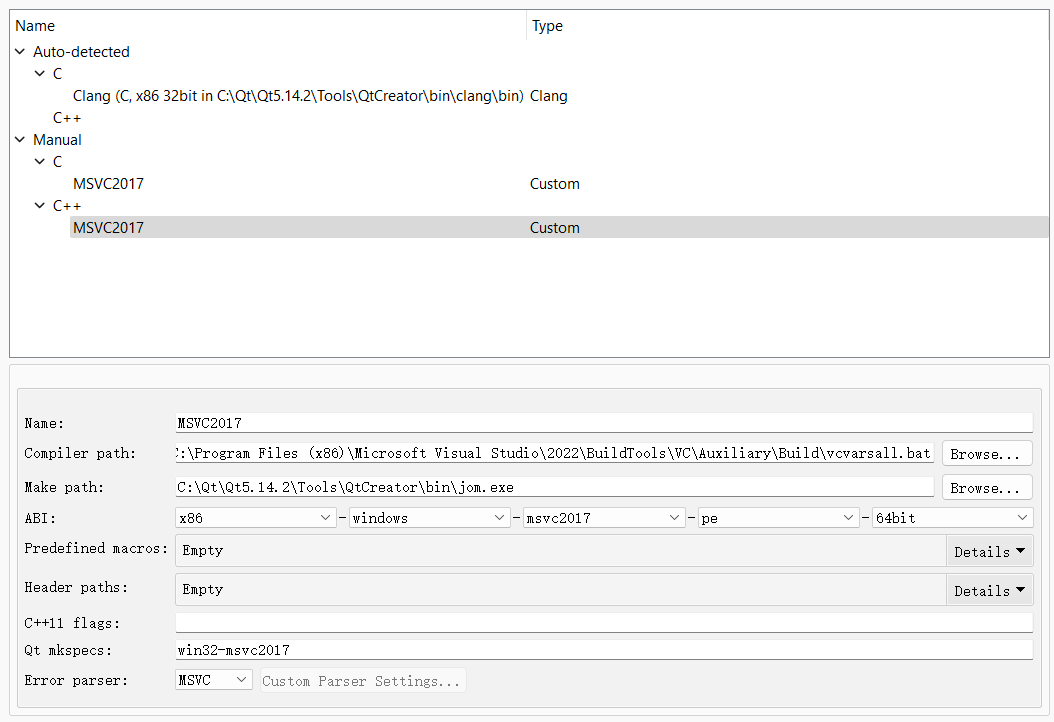The height and width of the screenshot is (722, 1054).
Task: Select MSVC2017 under the C section
Action: click(x=108, y=183)
